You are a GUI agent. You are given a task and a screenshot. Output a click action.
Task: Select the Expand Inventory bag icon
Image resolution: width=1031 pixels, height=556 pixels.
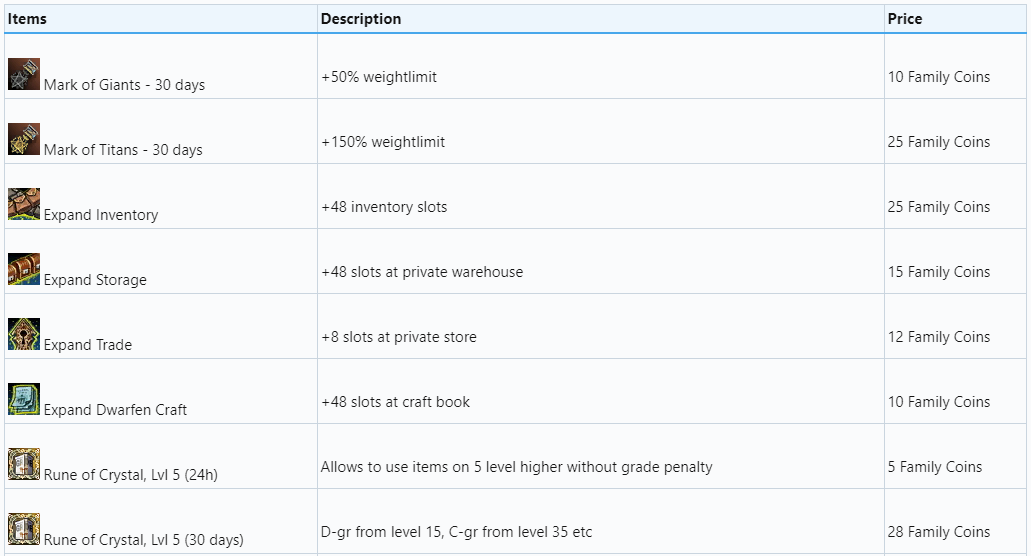pyautogui.click(x=24, y=204)
